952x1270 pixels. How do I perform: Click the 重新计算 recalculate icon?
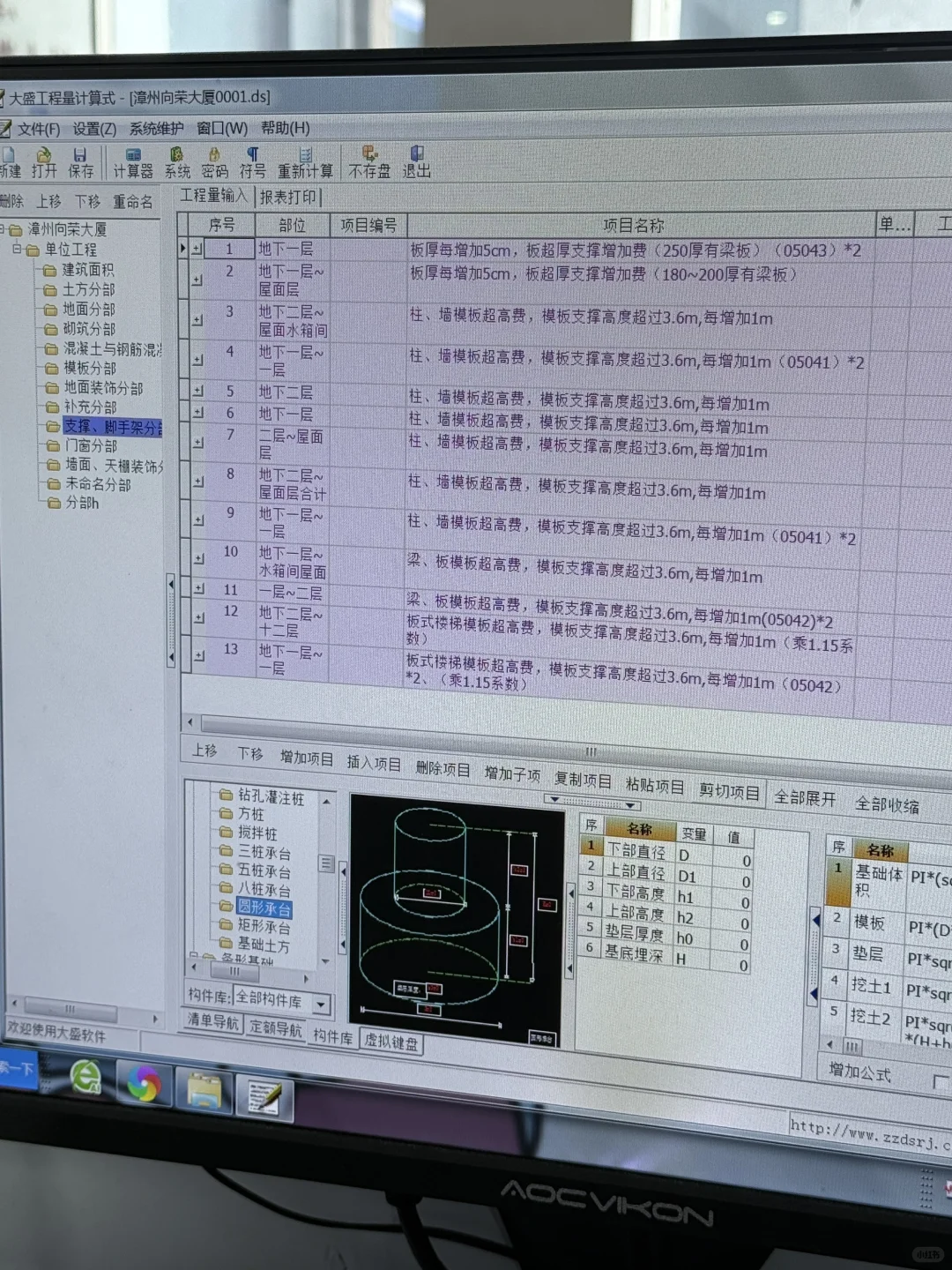pos(305,163)
